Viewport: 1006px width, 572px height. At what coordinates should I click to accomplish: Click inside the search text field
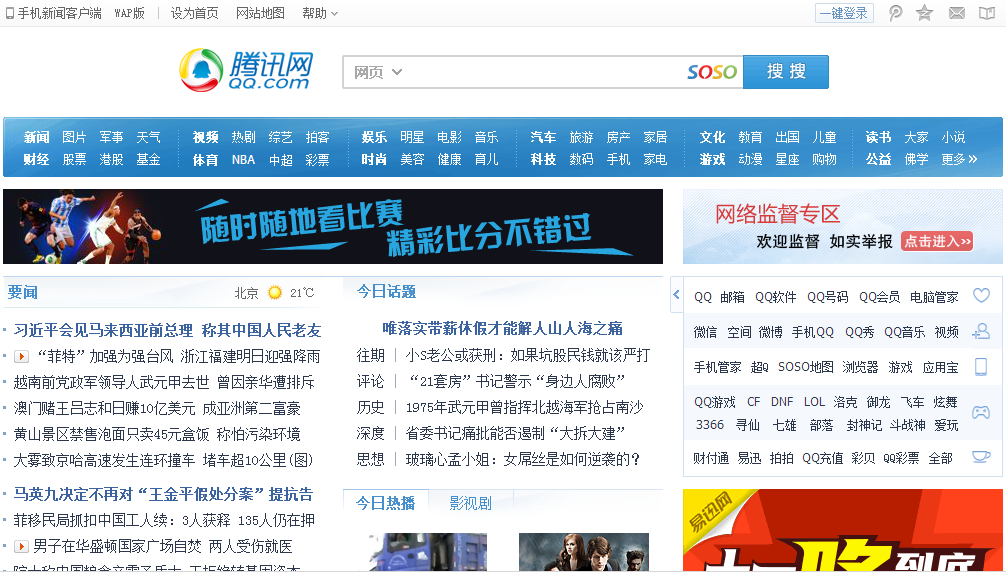click(545, 72)
